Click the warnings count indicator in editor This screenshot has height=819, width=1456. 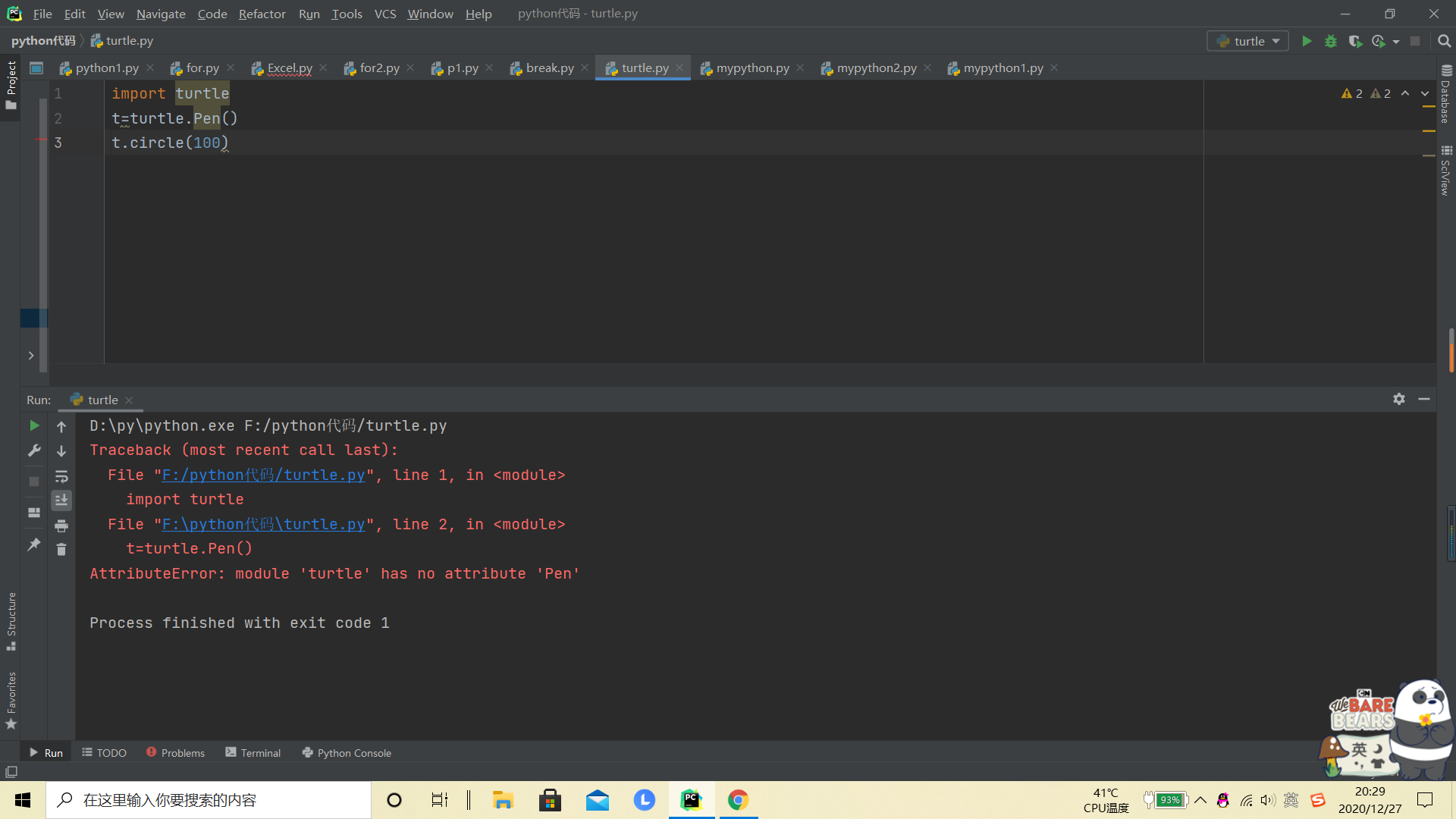pyautogui.click(x=1366, y=93)
